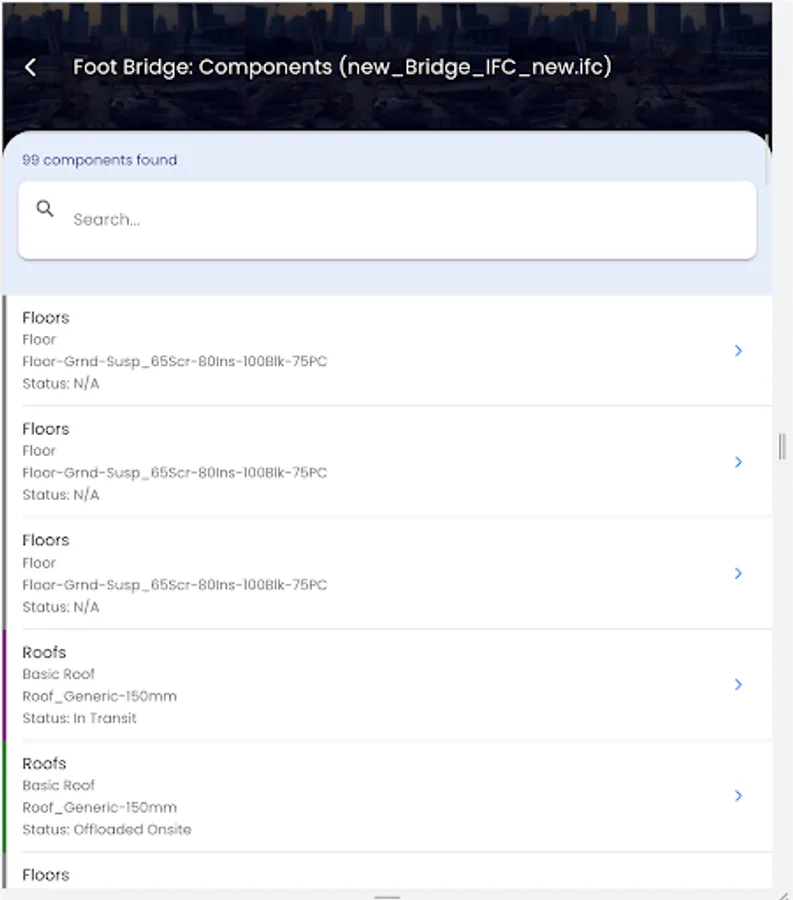Click the chevron on the third Floors item
Viewport: 793px width, 900px height.
tap(738, 573)
